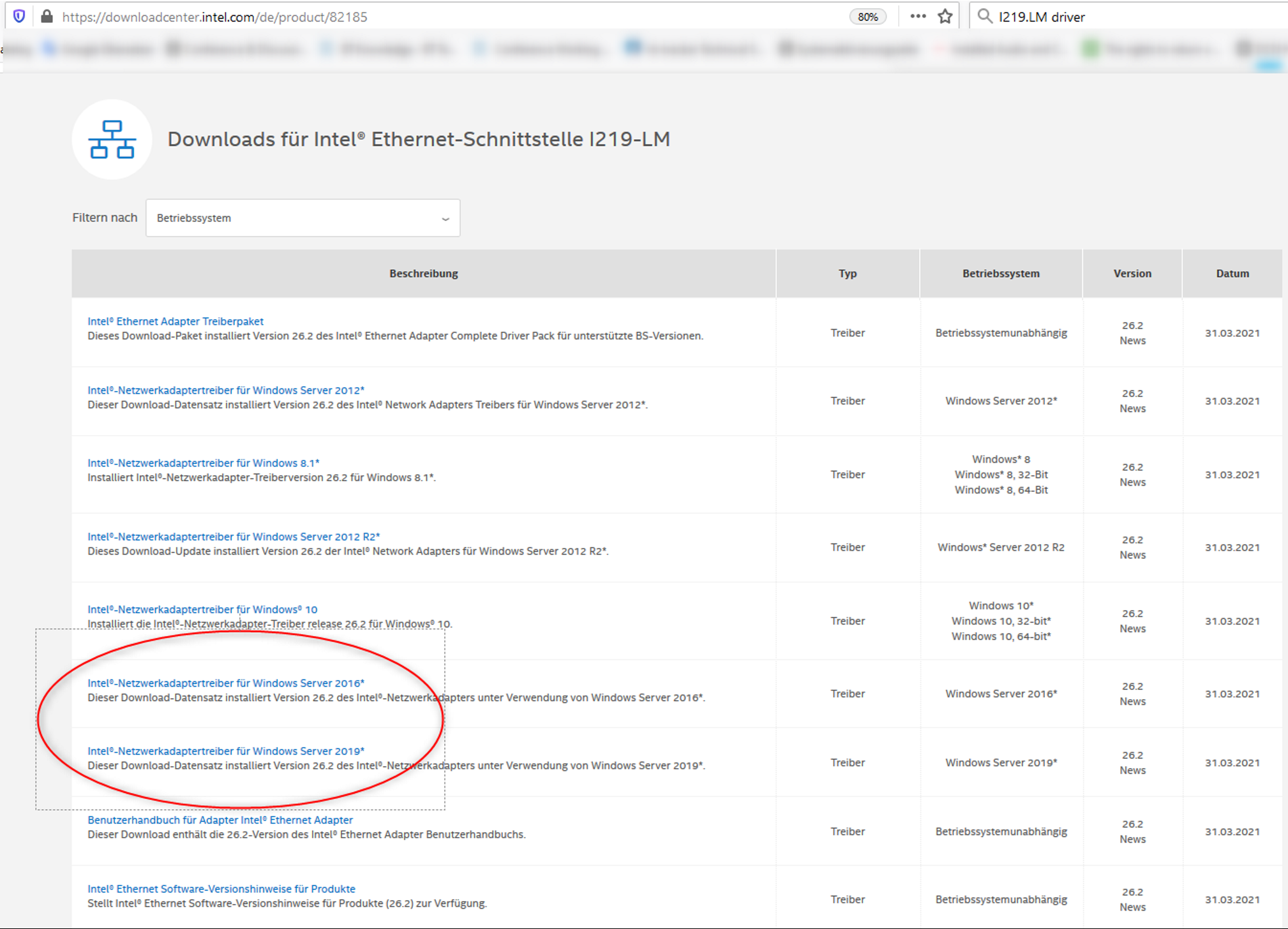The image size is (1288, 929).
Task: Click the dropdown chevron in filter box
Action: 446,219
